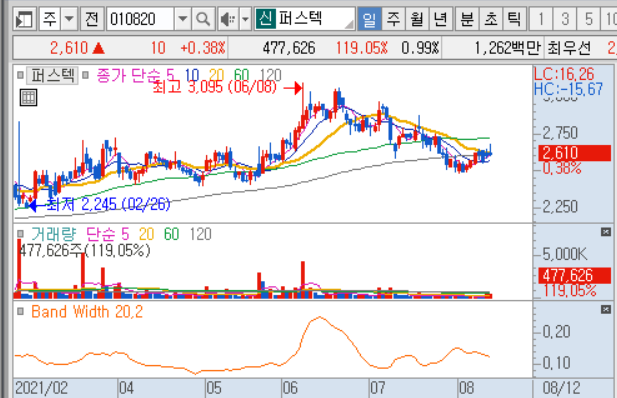Select the 주 weekly period tab
The image size is (617, 398).
pyautogui.click(x=393, y=19)
